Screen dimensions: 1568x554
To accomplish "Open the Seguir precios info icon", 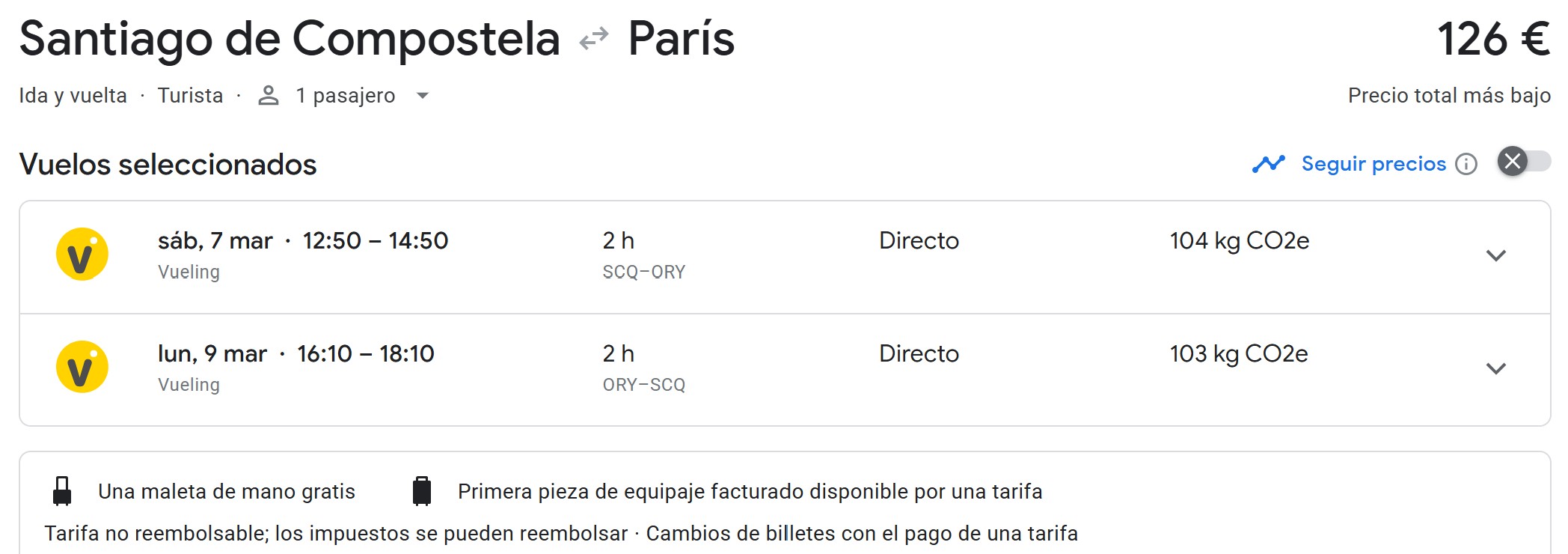I will click(x=1466, y=164).
